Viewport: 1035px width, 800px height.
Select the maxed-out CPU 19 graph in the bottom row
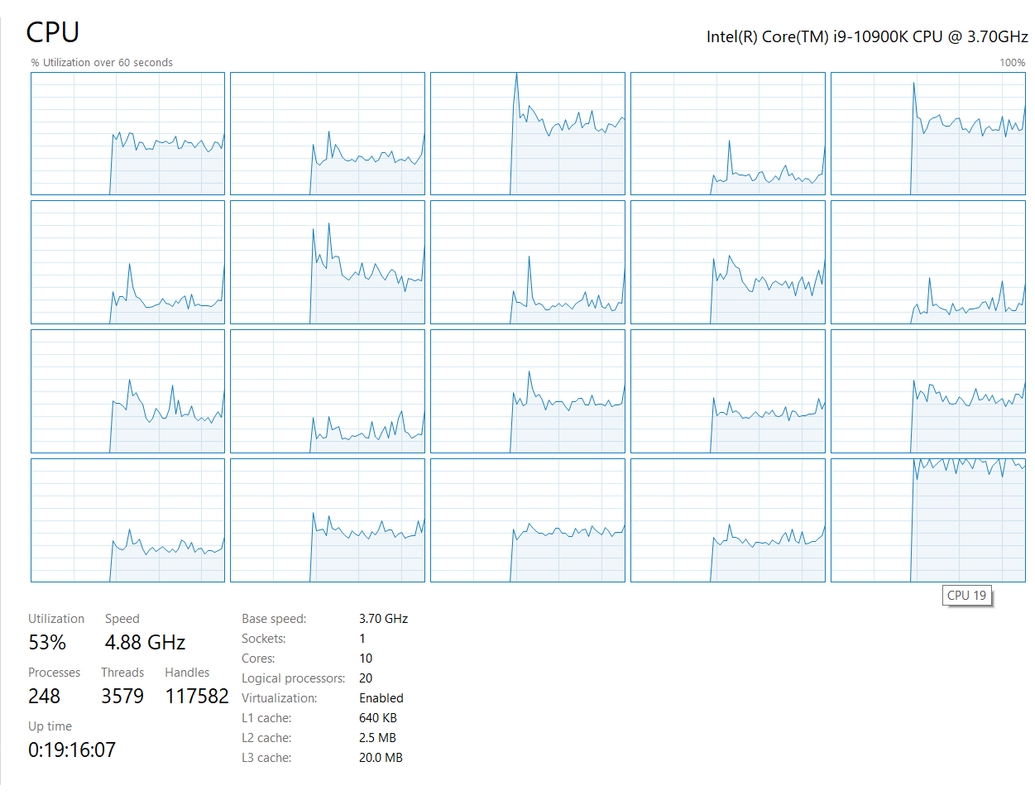(x=928, y=520)
